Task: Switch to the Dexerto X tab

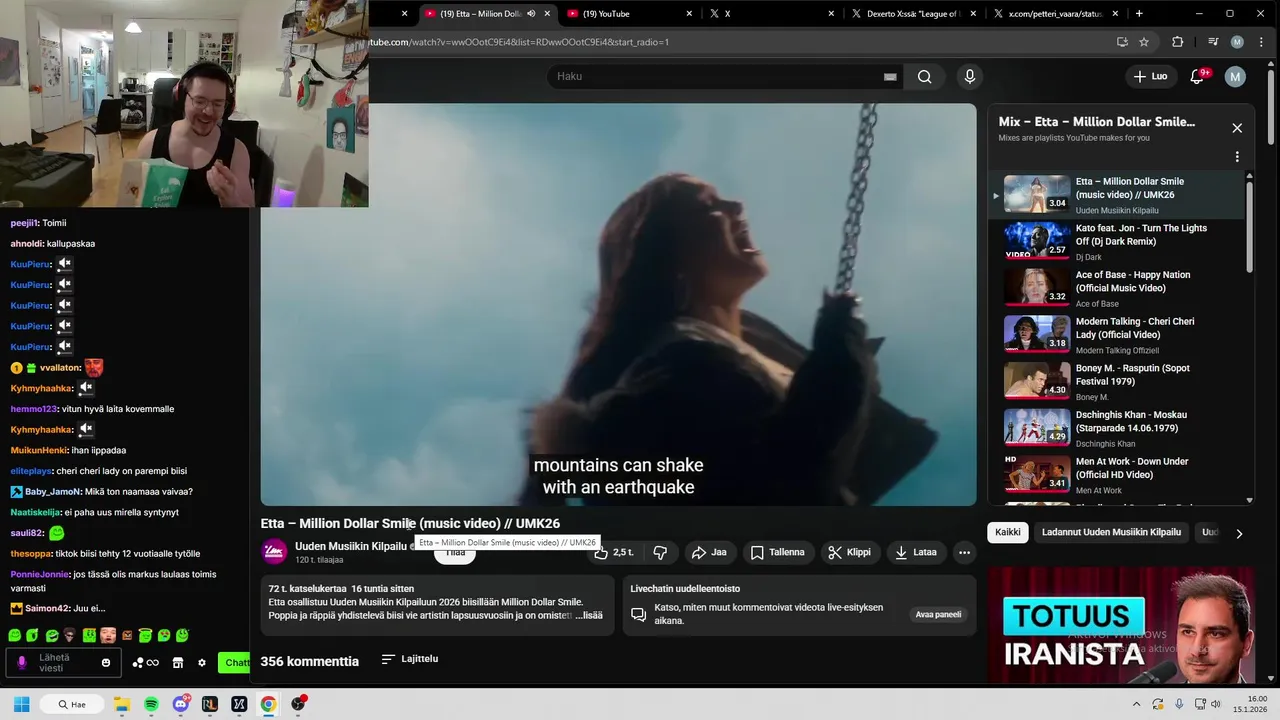Action: (x=913, y=14)
